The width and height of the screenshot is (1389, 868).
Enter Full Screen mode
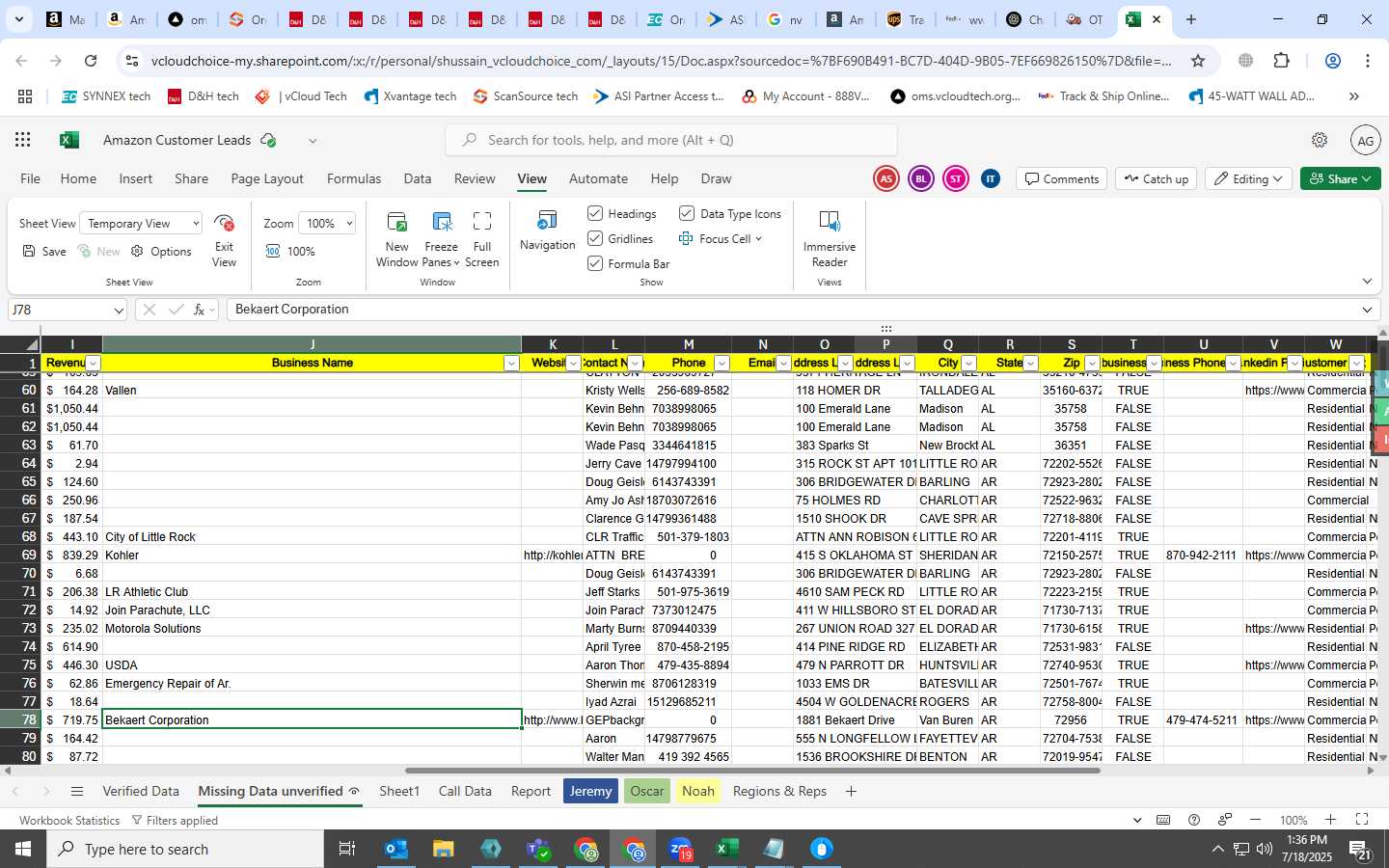(x=482, y=240)
